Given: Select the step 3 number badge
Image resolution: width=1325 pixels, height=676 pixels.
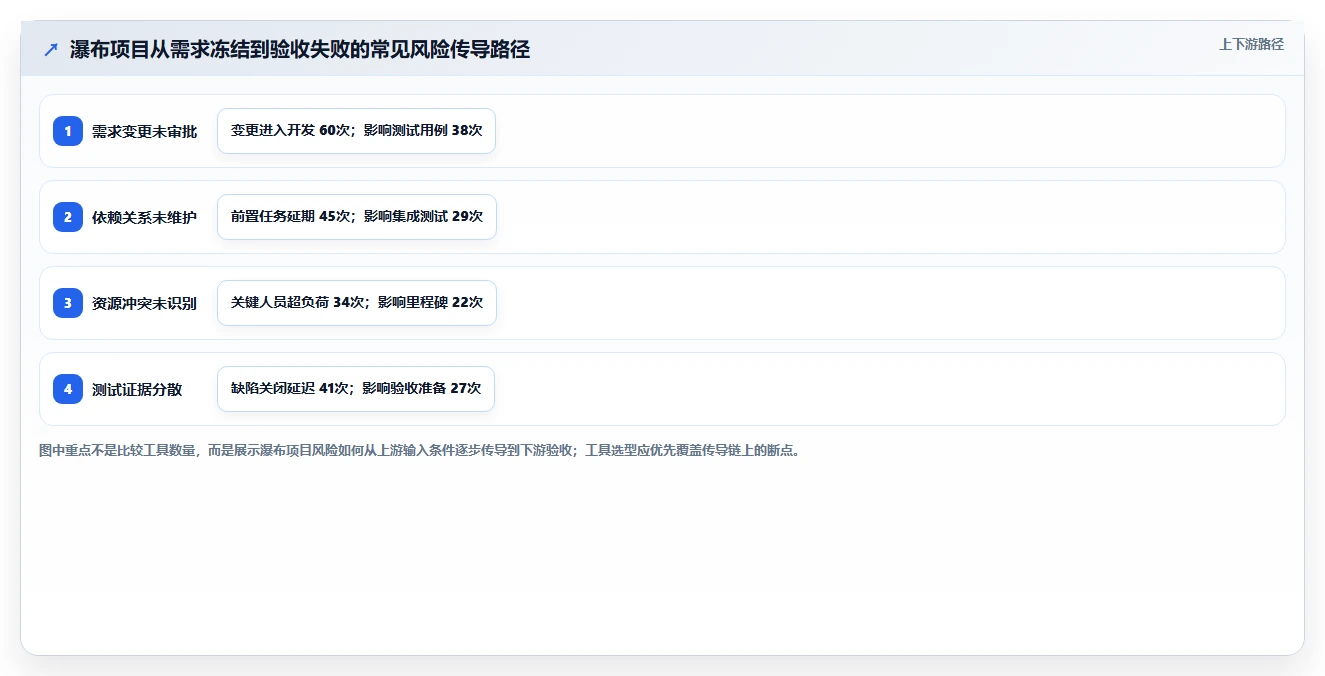Looking at the screenshot, I should pos(68,303).
